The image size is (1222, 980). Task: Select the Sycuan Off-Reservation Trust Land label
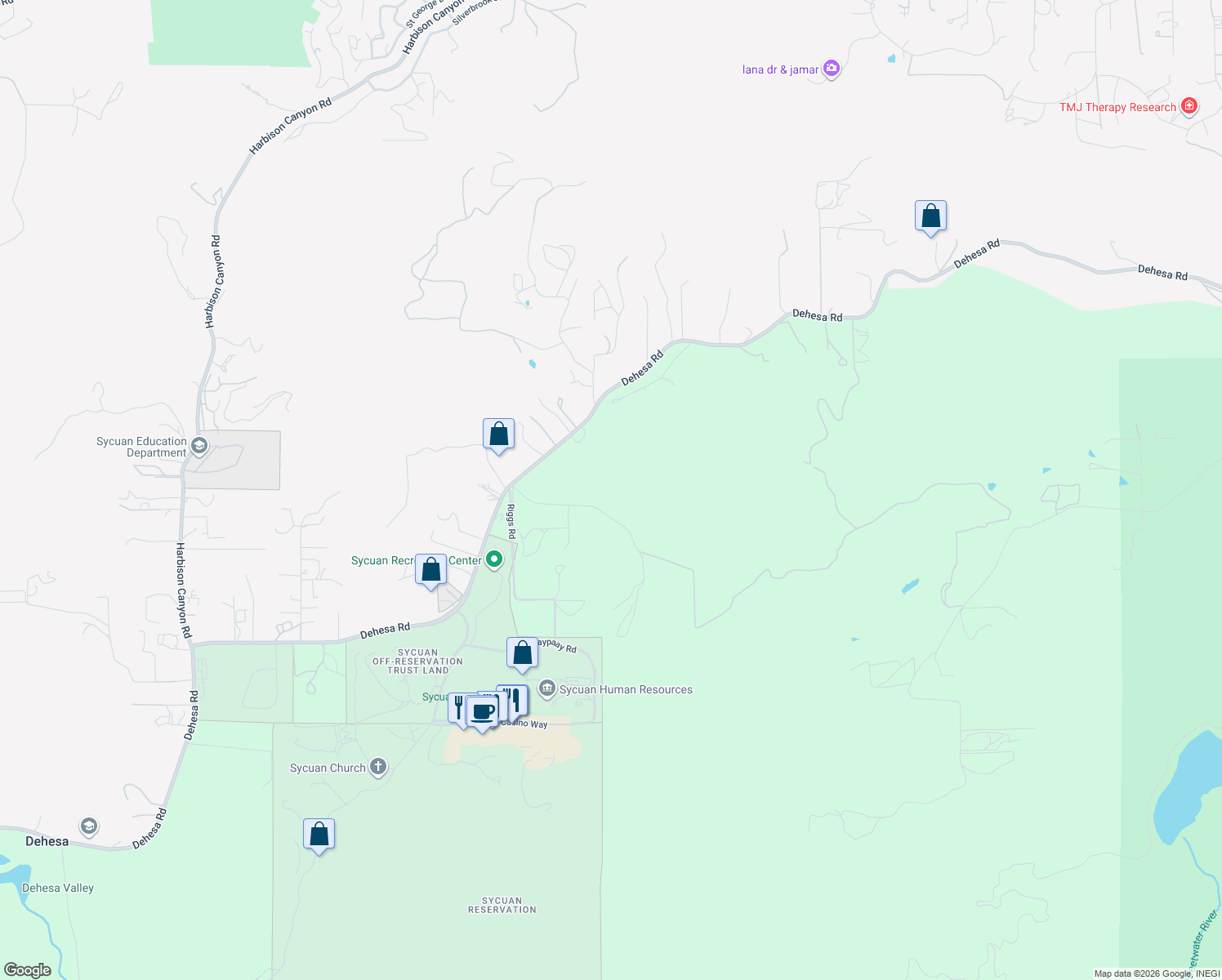pos(419,661)
